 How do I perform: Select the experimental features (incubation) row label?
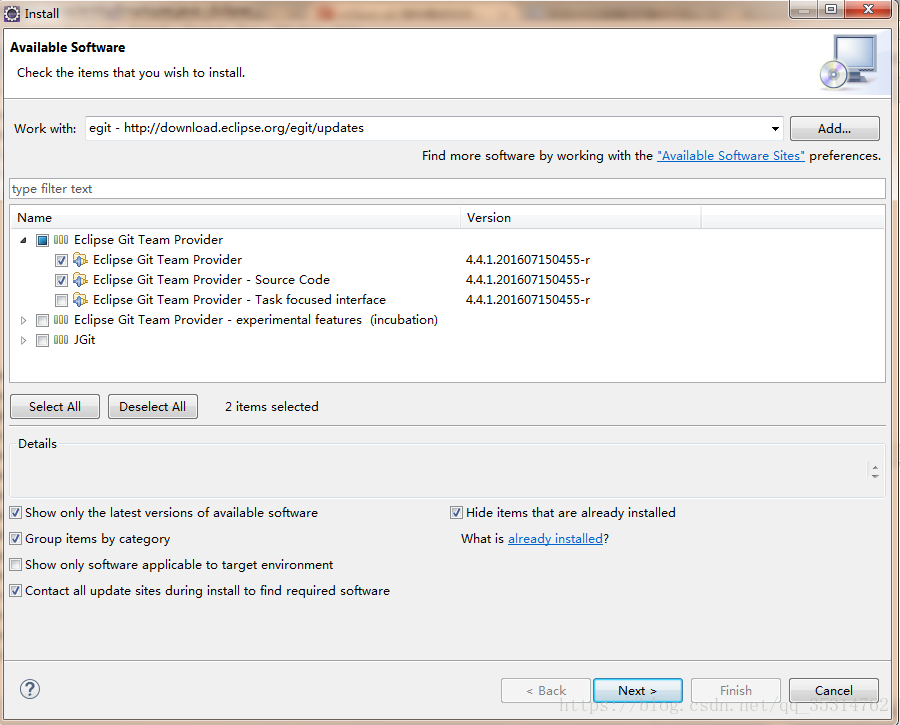point(256,320)
